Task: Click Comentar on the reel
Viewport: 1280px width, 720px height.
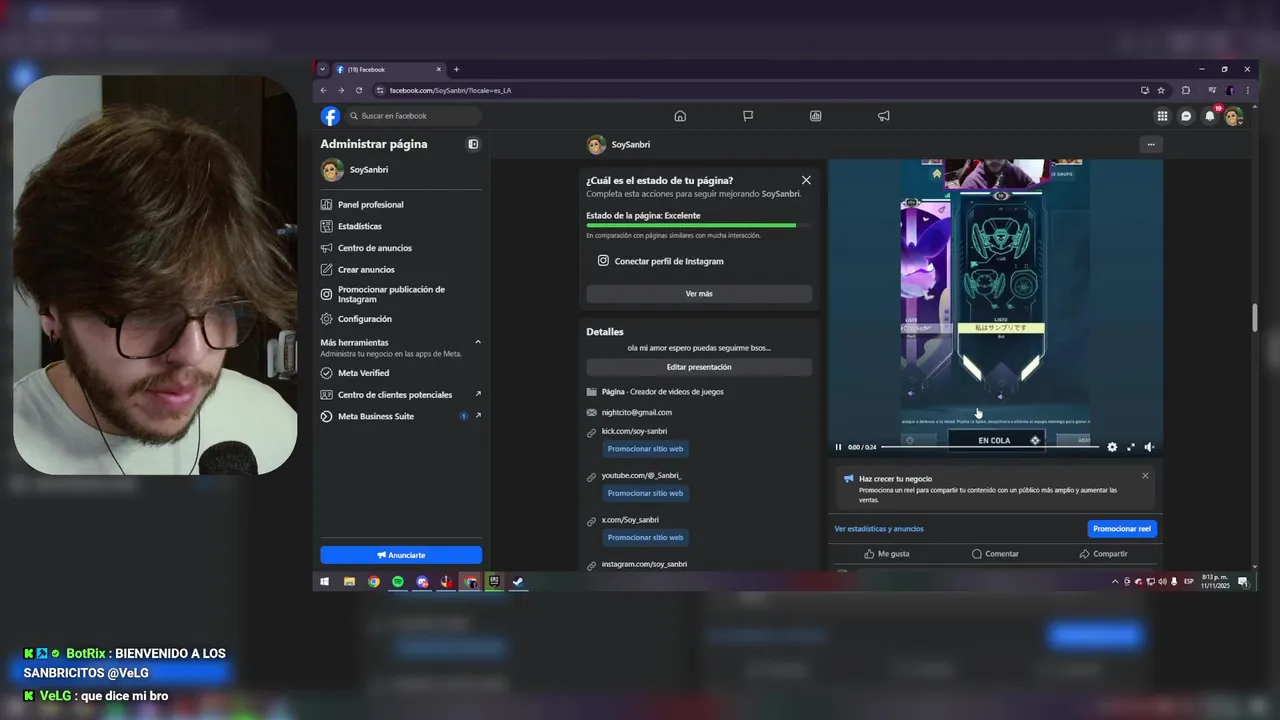Action: tap(995, 554)
